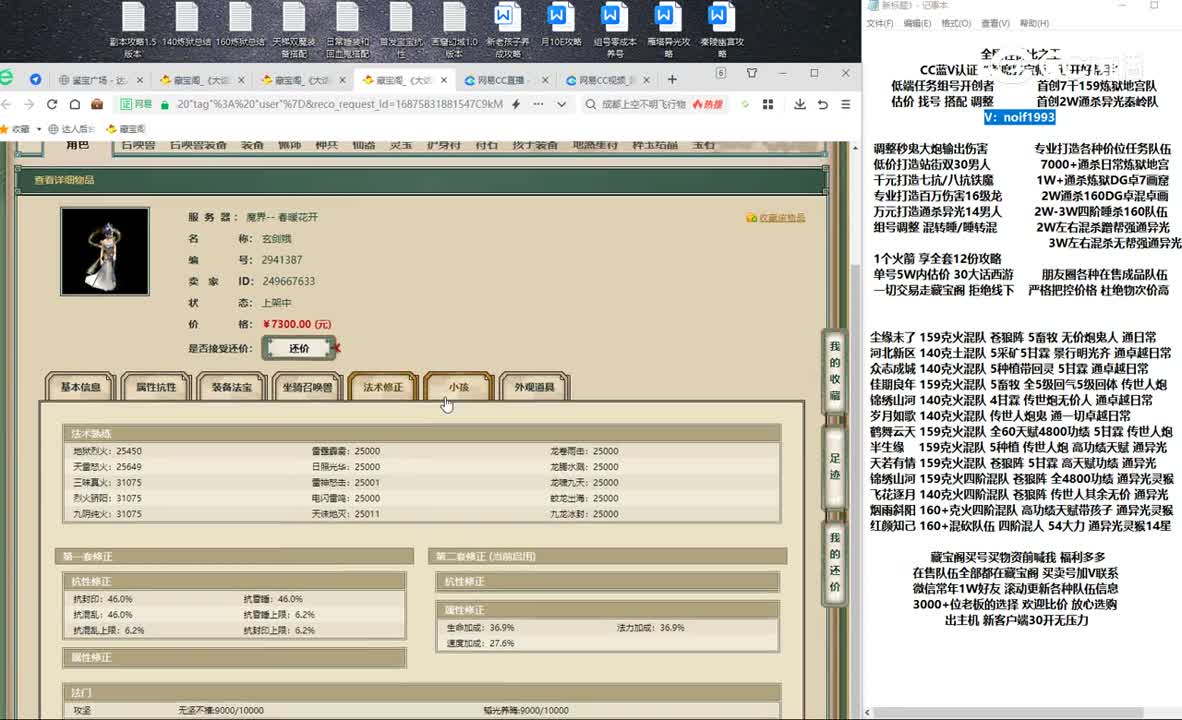
Task: Open Notepad's 查看(V) menu
Action: pyautogui.click(x=995, y=23)
